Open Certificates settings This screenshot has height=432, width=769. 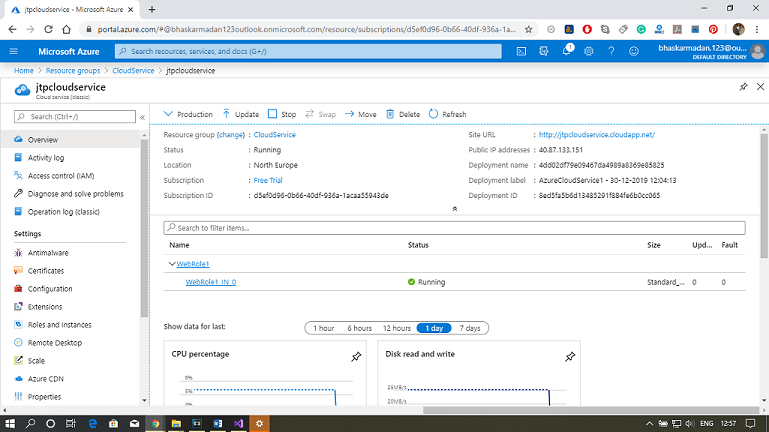coord(46,271)
